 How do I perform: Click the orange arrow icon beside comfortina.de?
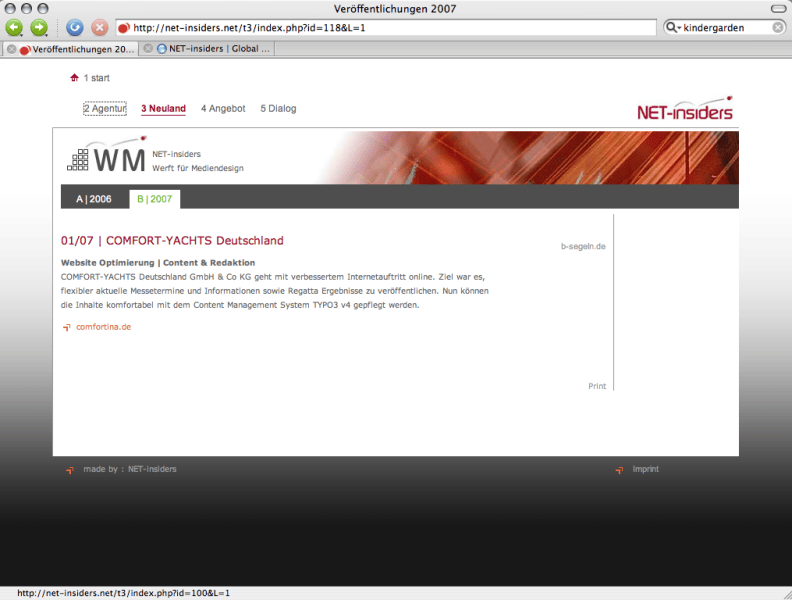click(x=66, y=327)
